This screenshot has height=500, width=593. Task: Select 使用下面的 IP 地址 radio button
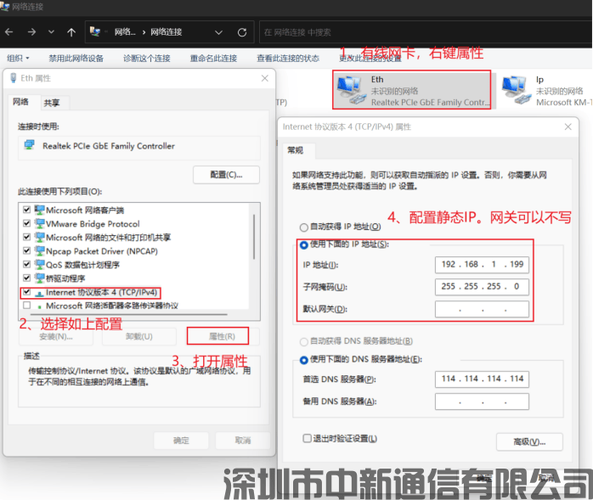pos(304,245)
